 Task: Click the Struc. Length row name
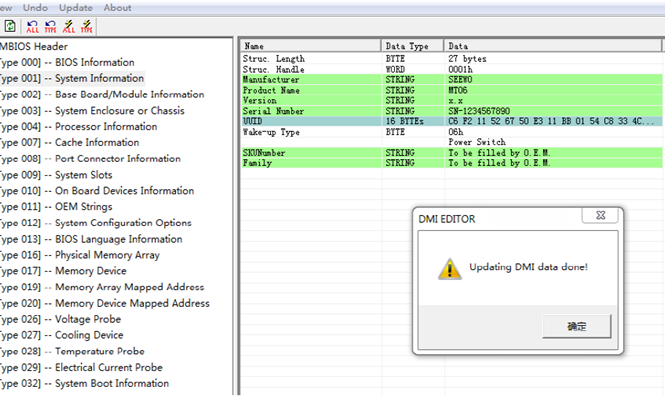coord(274,59)
